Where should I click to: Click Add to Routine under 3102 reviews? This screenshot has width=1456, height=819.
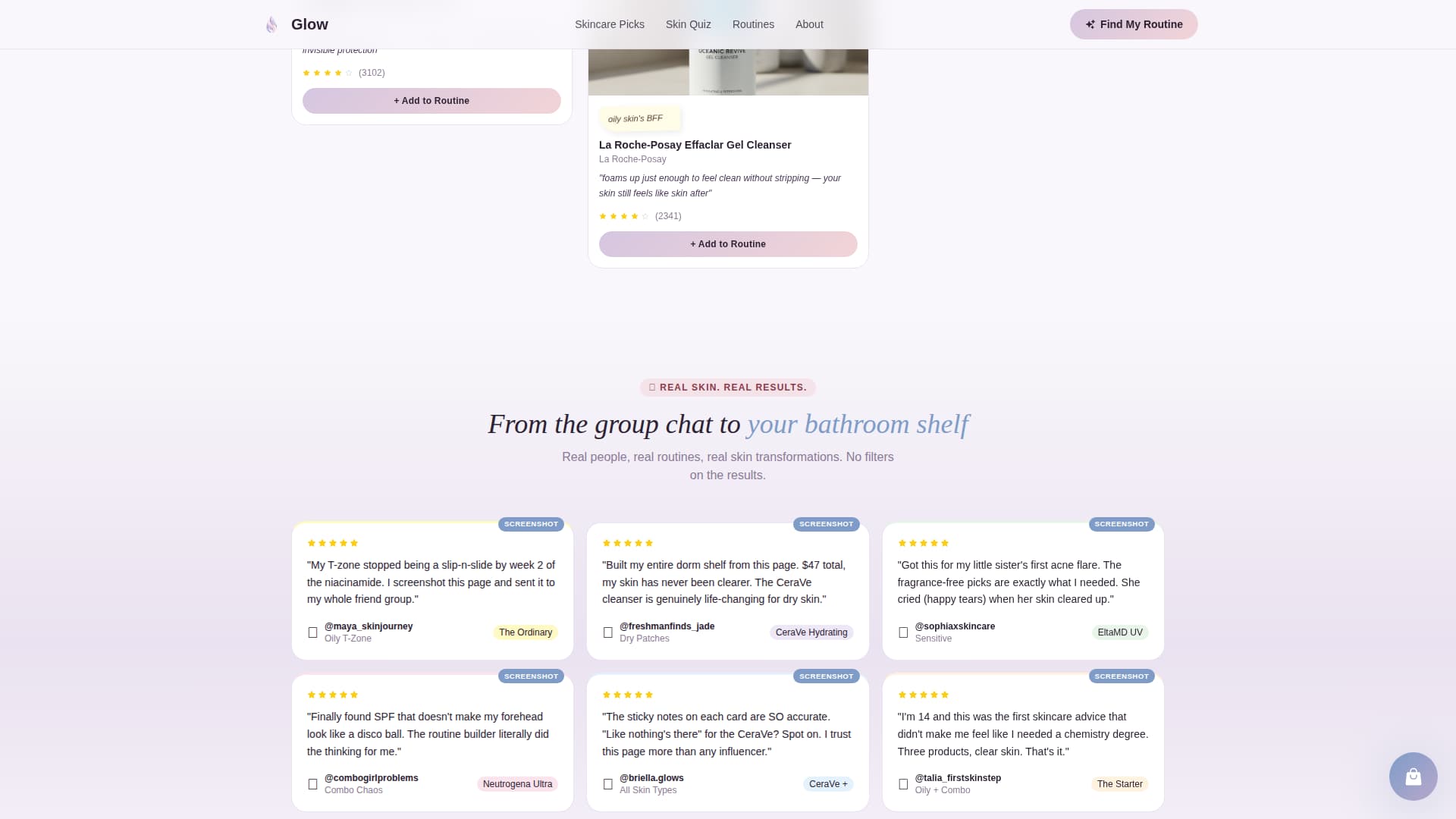tap(431, 101)
